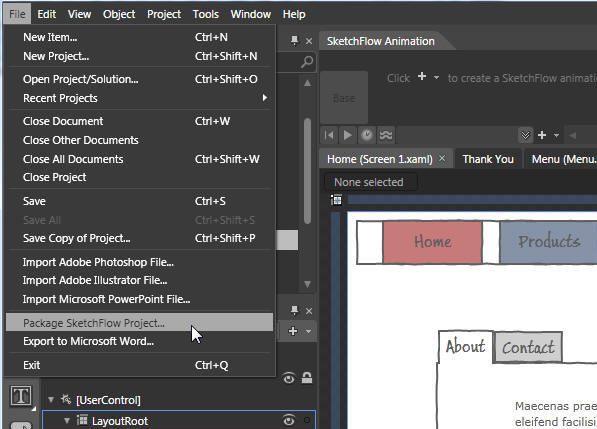Click grid layout icon at artboard corner

click(x=337, y=200)
